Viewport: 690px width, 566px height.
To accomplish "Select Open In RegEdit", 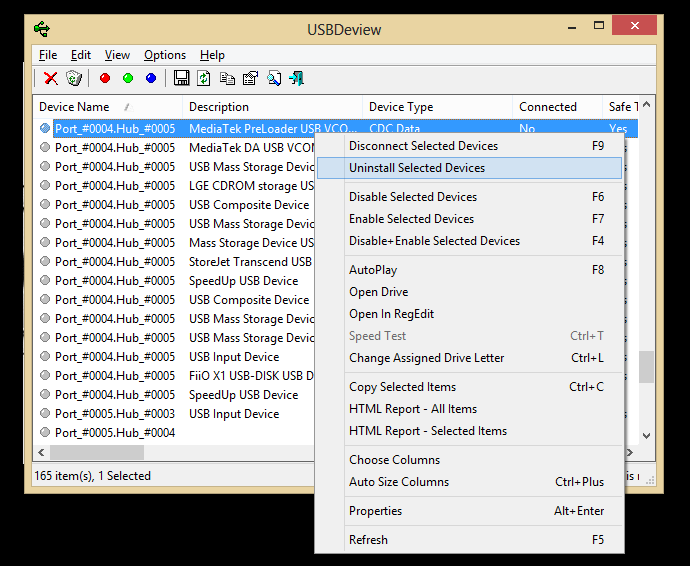I will pyautogui.click(x=469, y=314).
